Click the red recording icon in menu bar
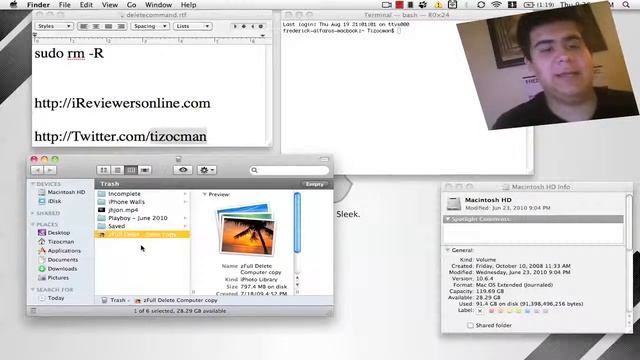Viewport: 640px width, 360px height. tap(399, 5)
